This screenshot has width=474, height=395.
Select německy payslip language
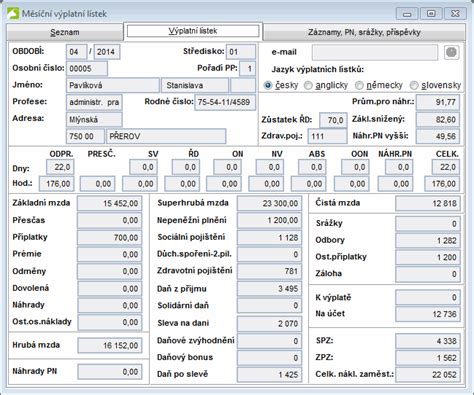click(359, 85)
